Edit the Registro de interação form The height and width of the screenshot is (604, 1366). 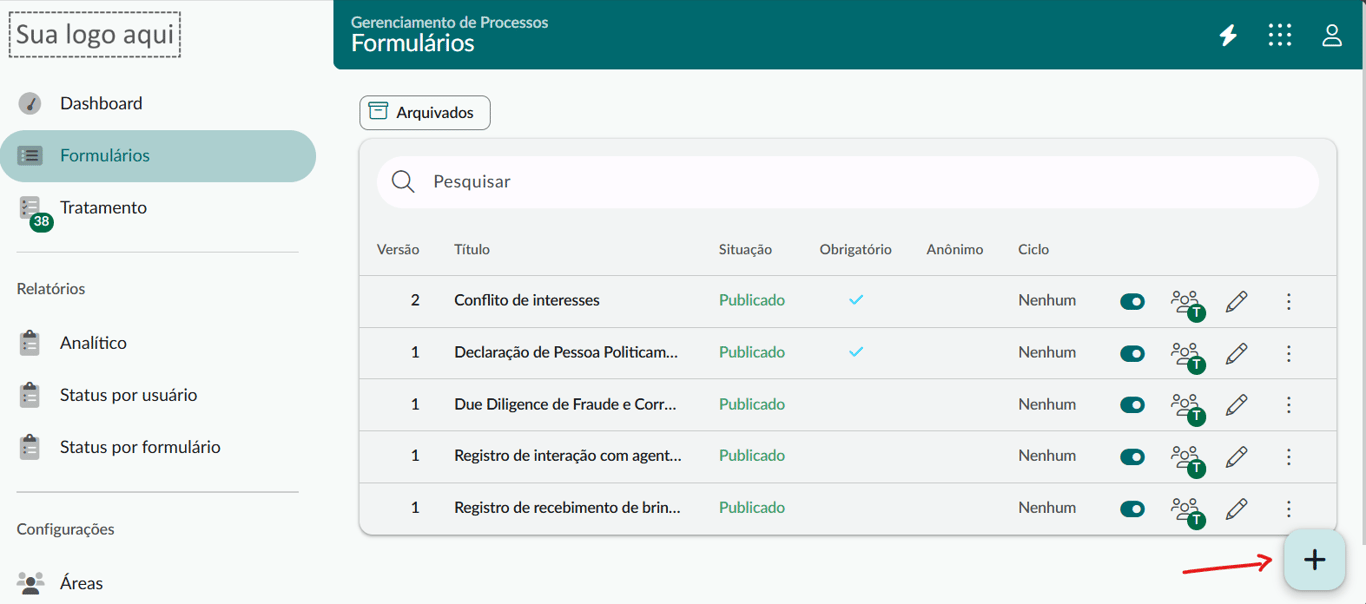[x=1237, y=457]
